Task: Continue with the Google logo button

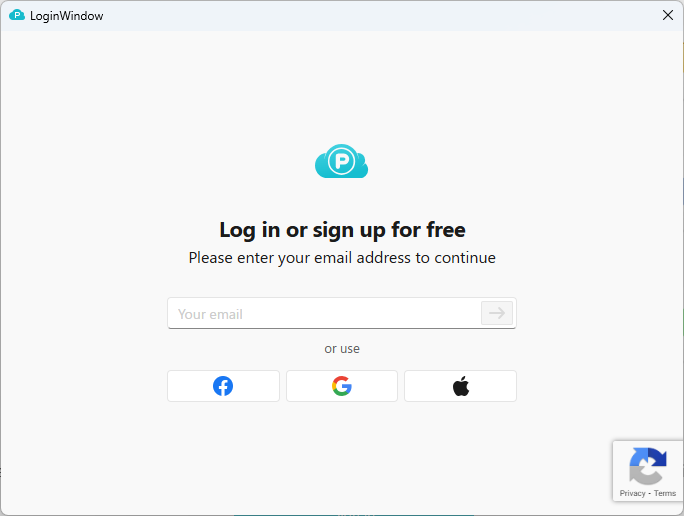Action: coord(342,386)
